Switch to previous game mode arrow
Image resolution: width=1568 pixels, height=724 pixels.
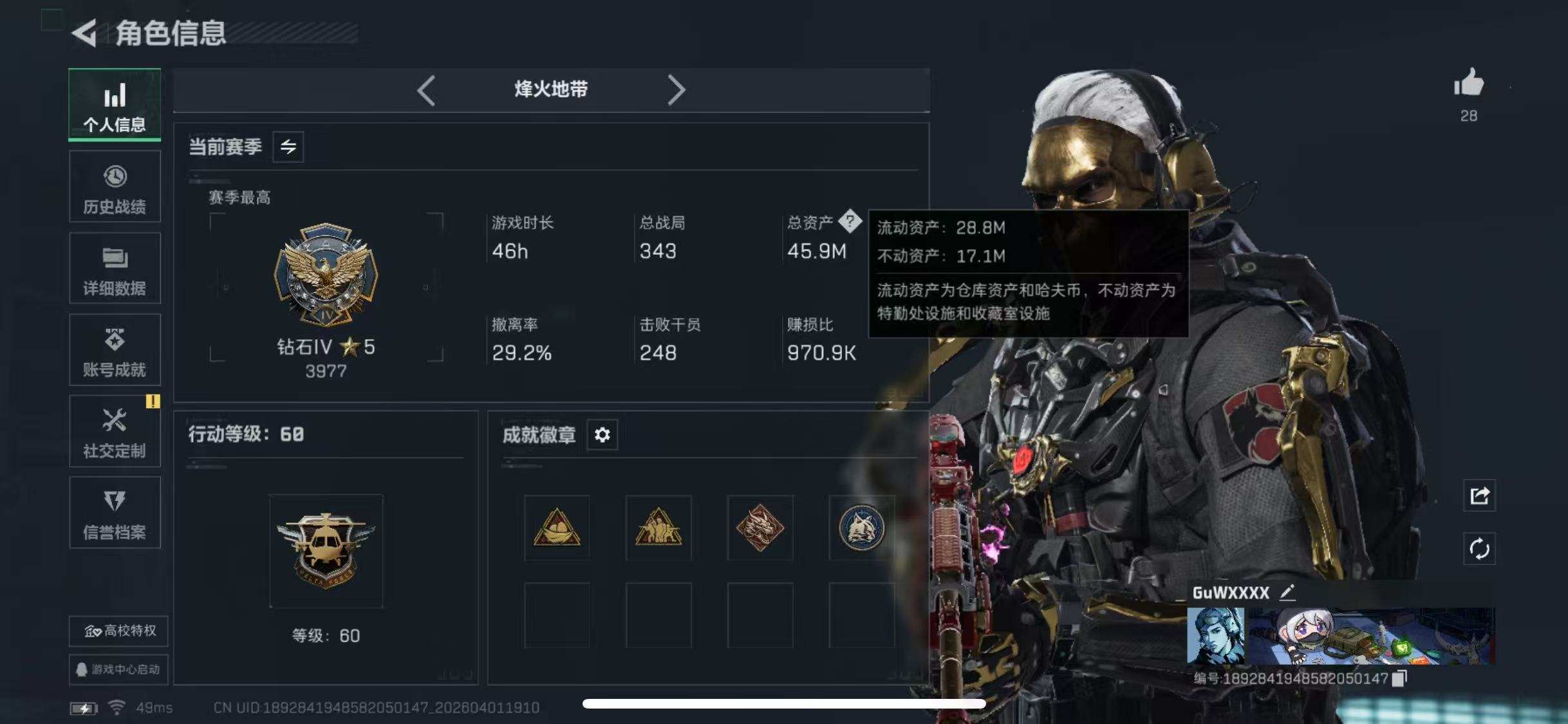(426, 90)
